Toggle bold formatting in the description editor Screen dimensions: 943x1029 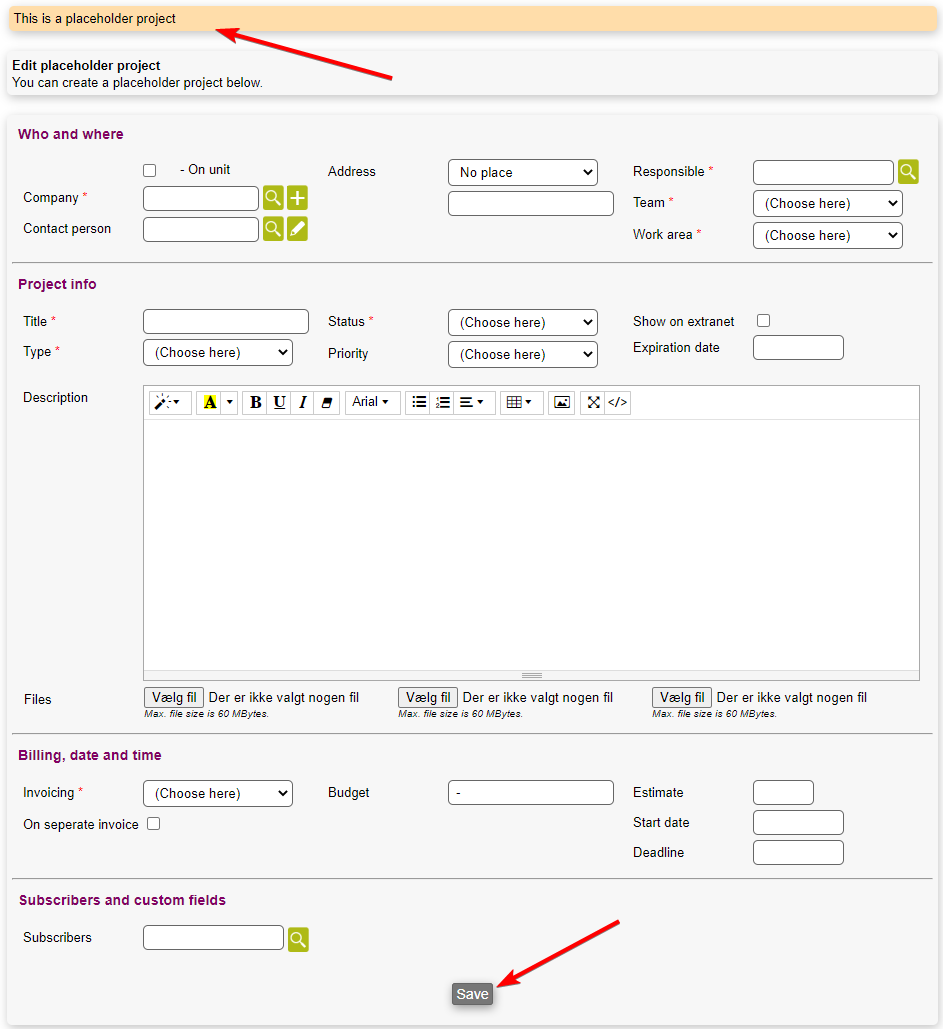pyautogui.click(x=255, y=402)
